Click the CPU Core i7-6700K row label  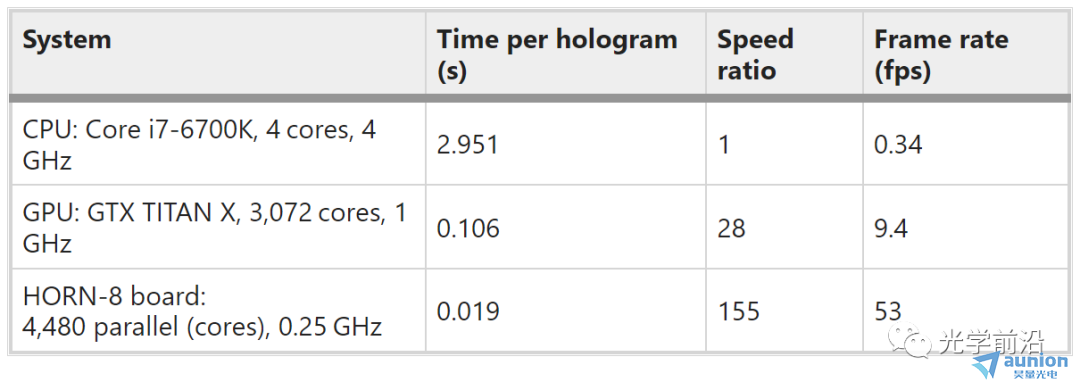[199, 145]
